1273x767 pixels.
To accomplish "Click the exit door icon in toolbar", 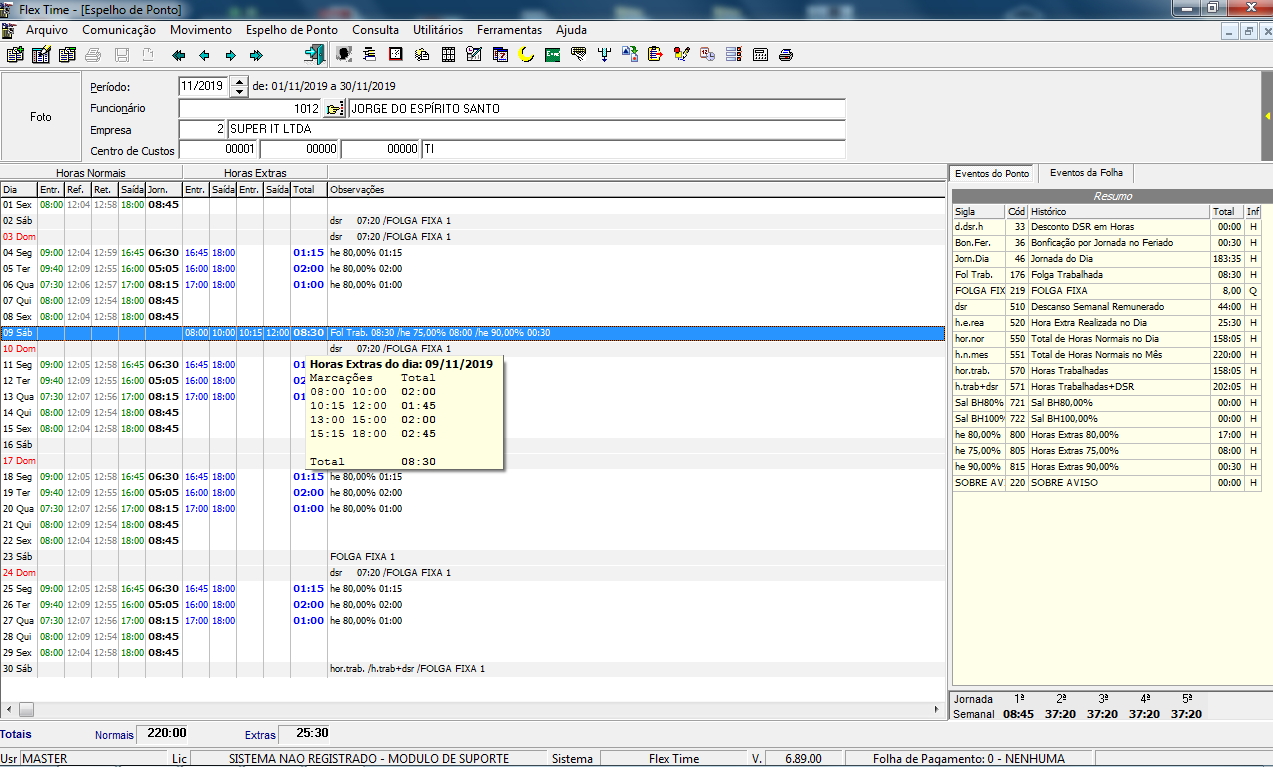I will [313, 55].
